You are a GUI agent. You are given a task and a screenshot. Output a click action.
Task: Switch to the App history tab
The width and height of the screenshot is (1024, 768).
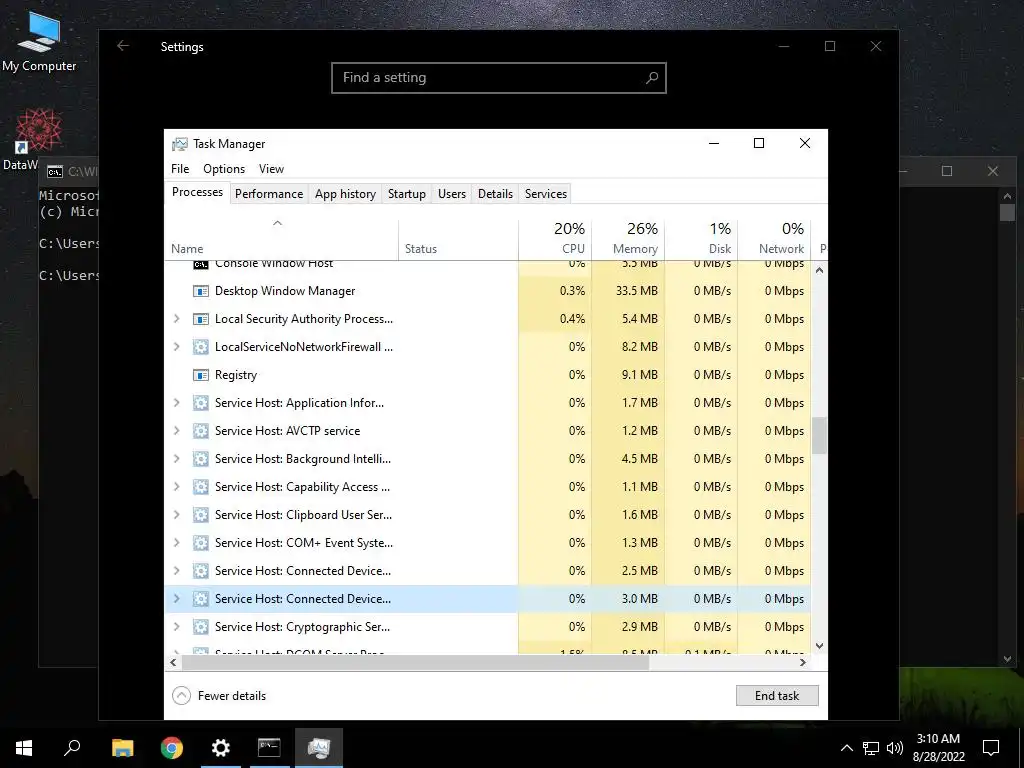click(x=345, y=194)
